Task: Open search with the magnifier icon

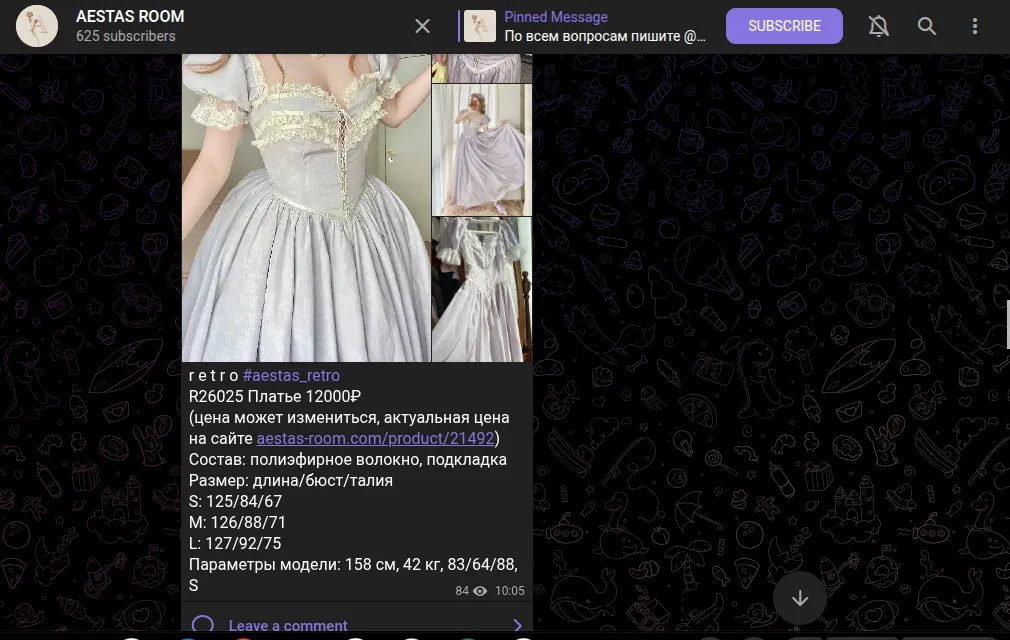Action: pyautogui.click(x=927, y=26)
